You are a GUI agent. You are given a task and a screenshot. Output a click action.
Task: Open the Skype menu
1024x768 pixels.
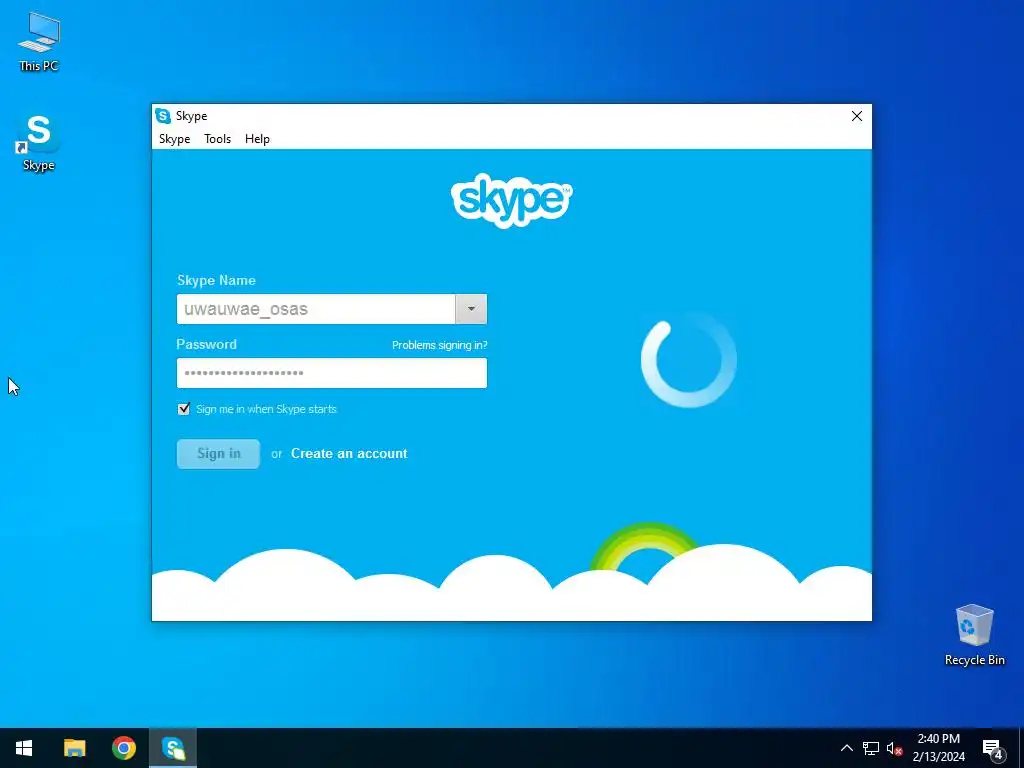[x=174, y=138]
